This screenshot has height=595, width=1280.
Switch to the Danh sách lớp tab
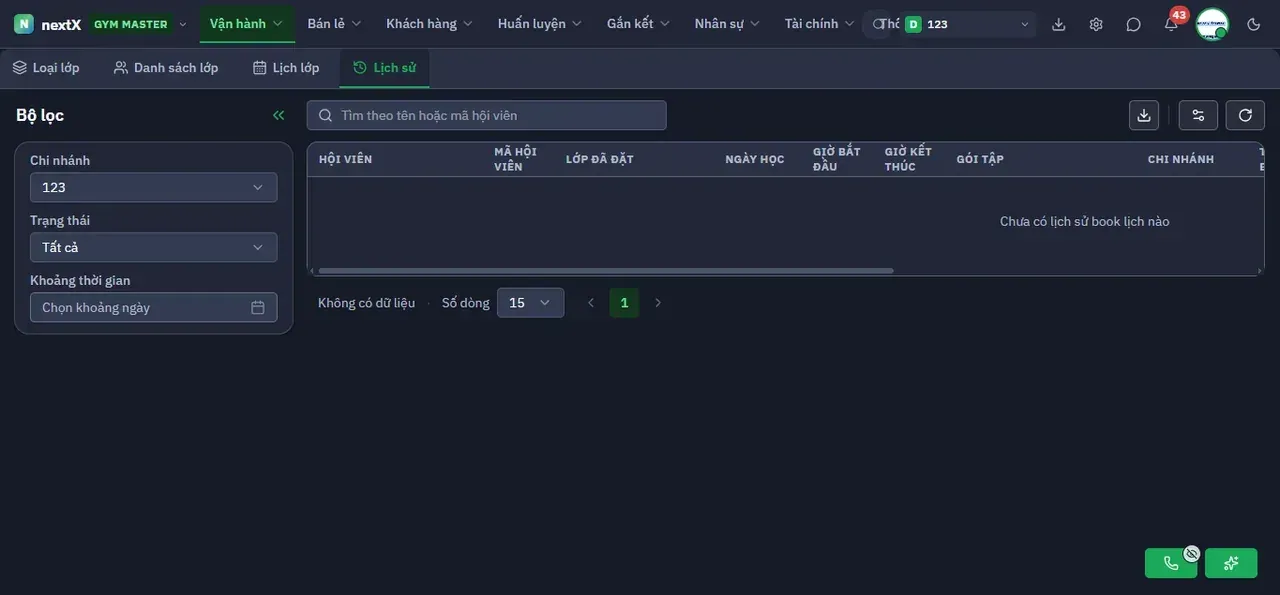(x=166, y=68)
